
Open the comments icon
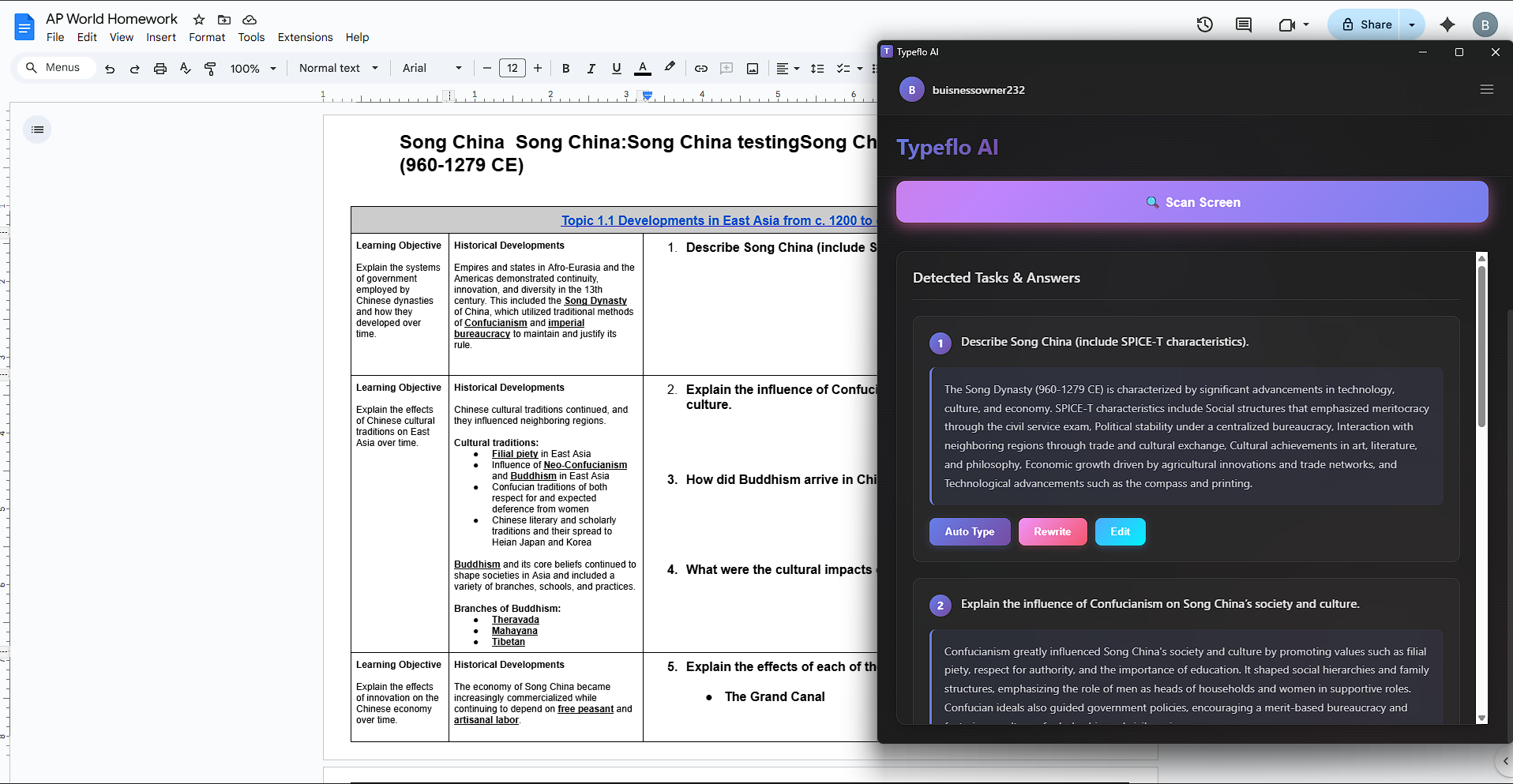coord(1243,24)
